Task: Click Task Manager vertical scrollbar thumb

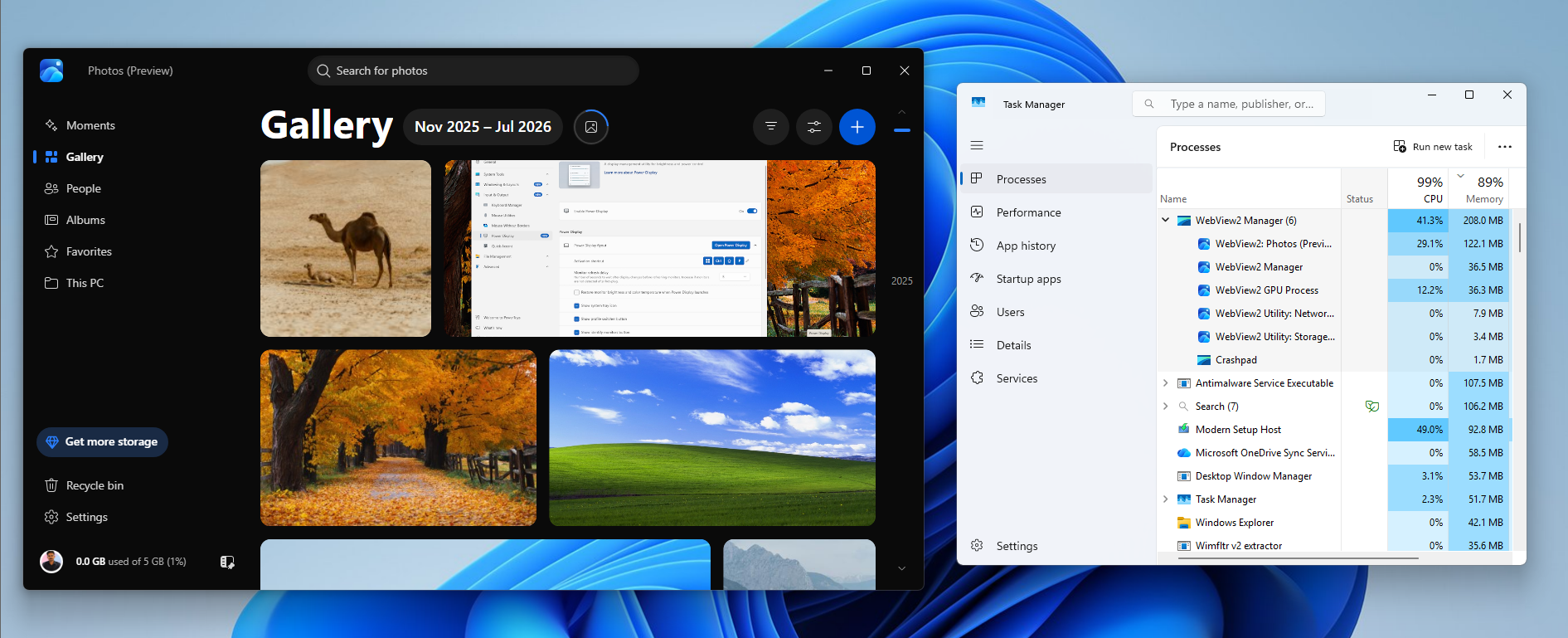Action: pos(1519,237)
